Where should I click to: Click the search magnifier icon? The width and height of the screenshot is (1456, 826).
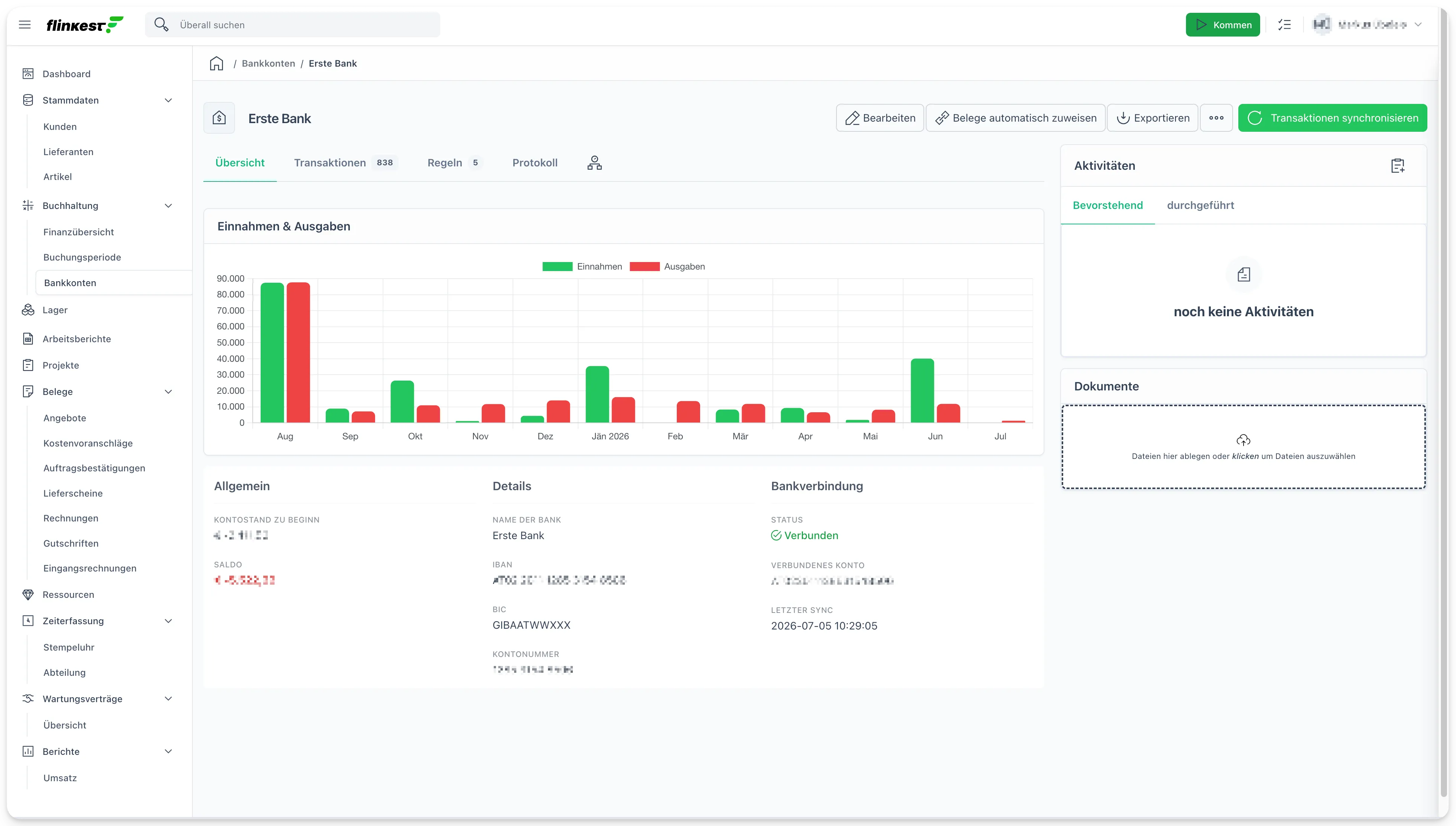(161, 24)
